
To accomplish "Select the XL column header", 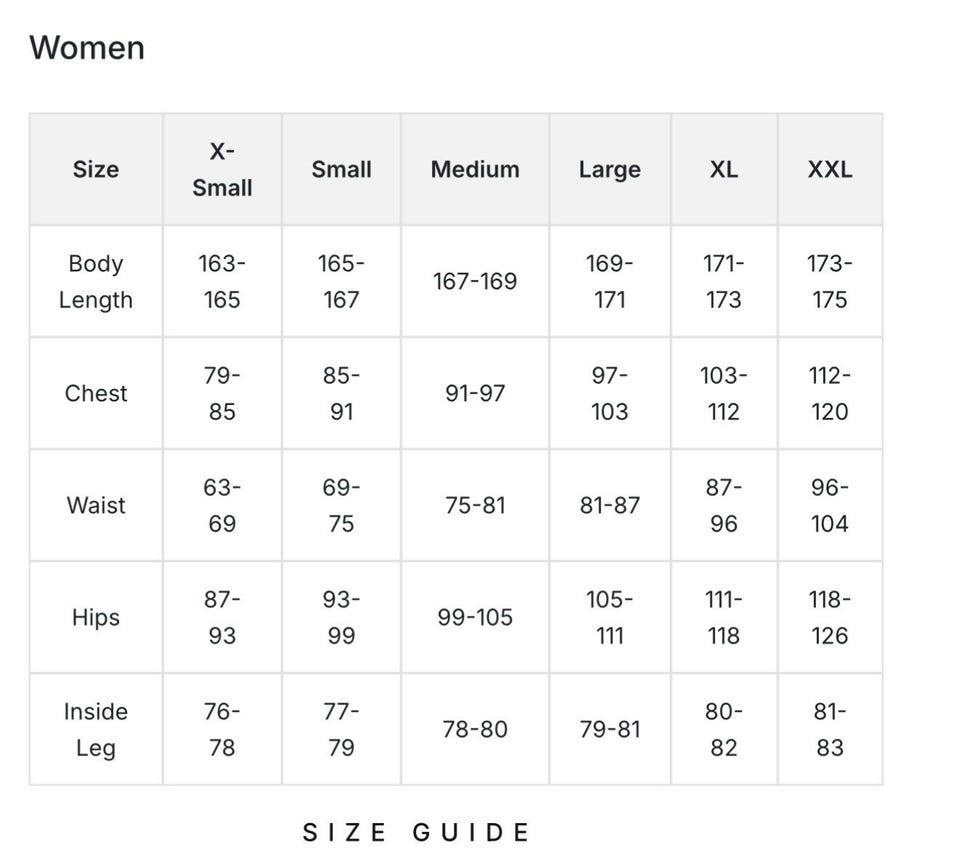I will click(724, 169).
